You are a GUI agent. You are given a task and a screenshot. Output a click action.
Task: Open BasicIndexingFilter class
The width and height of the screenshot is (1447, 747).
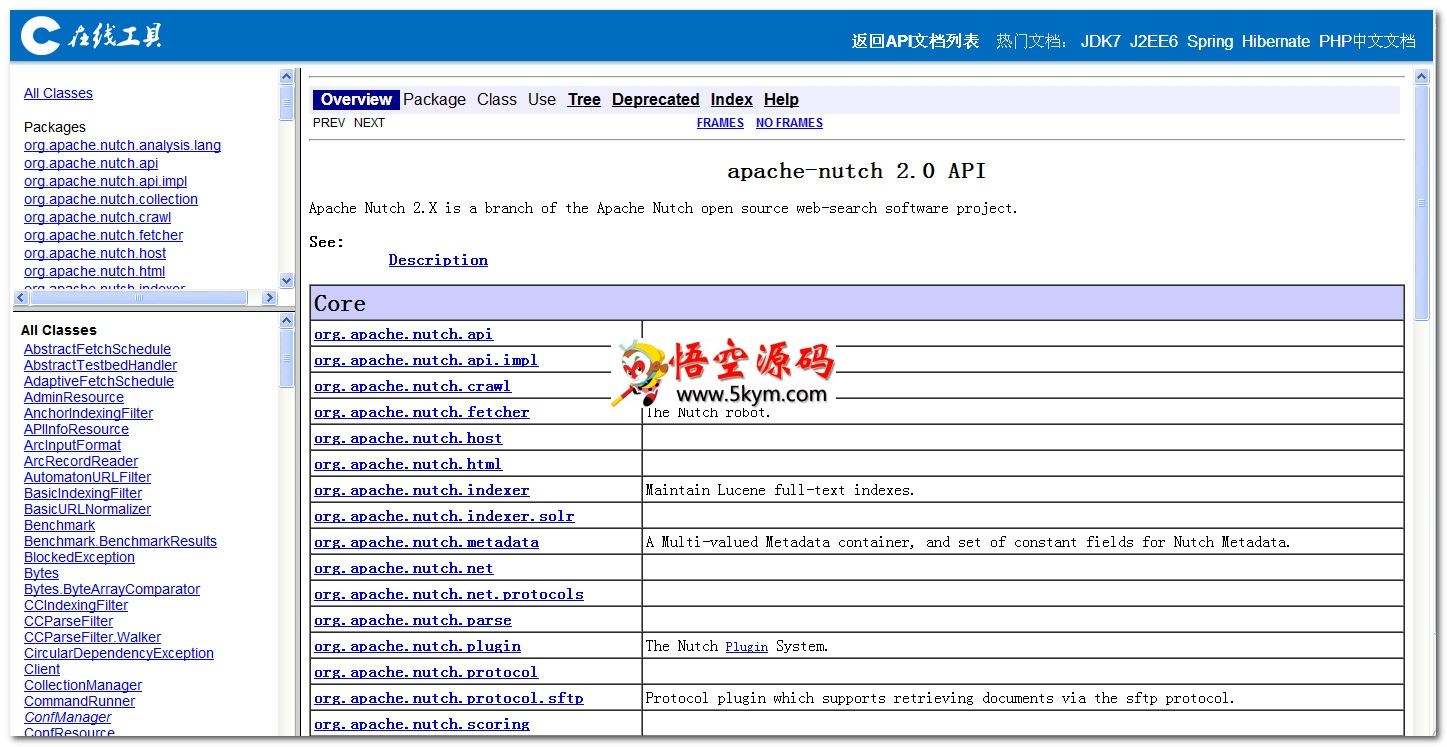click(83, 493)
